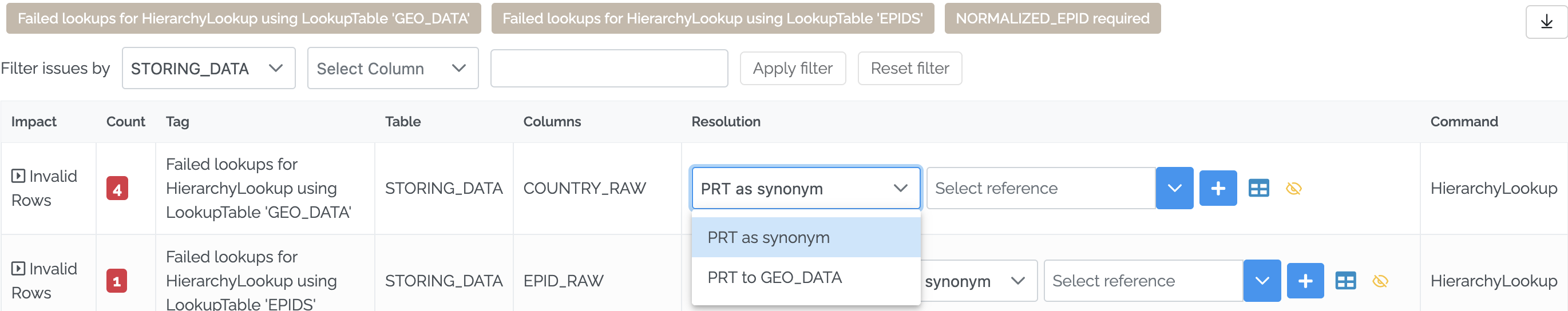1568x311 pixels.
Task: Open table view icon in COUNTRY_RAW row
Action: 1259,188
